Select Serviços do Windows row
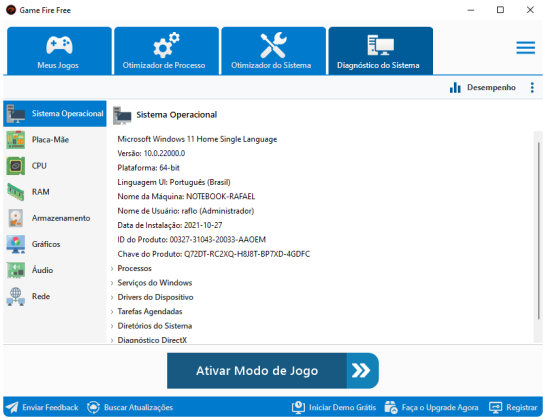The width and height of the screenshot is (546, 420). (x=155, y=283)
